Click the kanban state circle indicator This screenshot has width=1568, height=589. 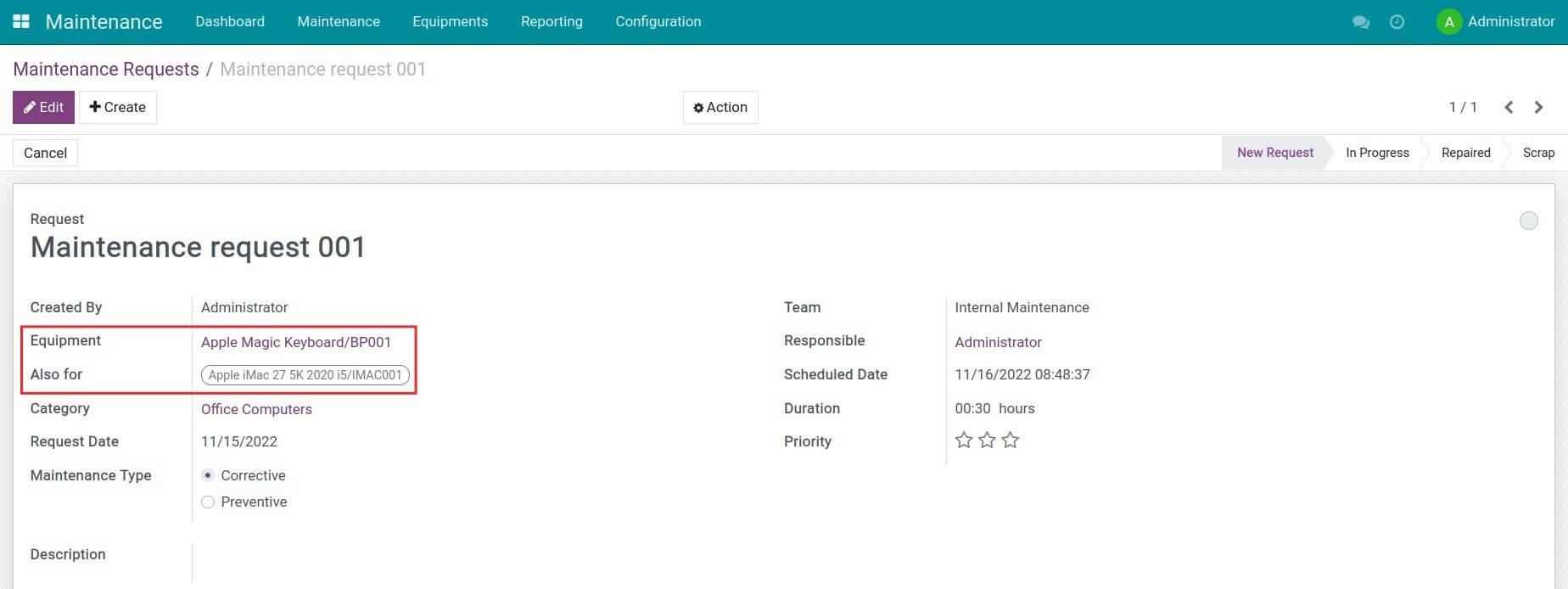pyautogui.click(x=1528, y=221)
